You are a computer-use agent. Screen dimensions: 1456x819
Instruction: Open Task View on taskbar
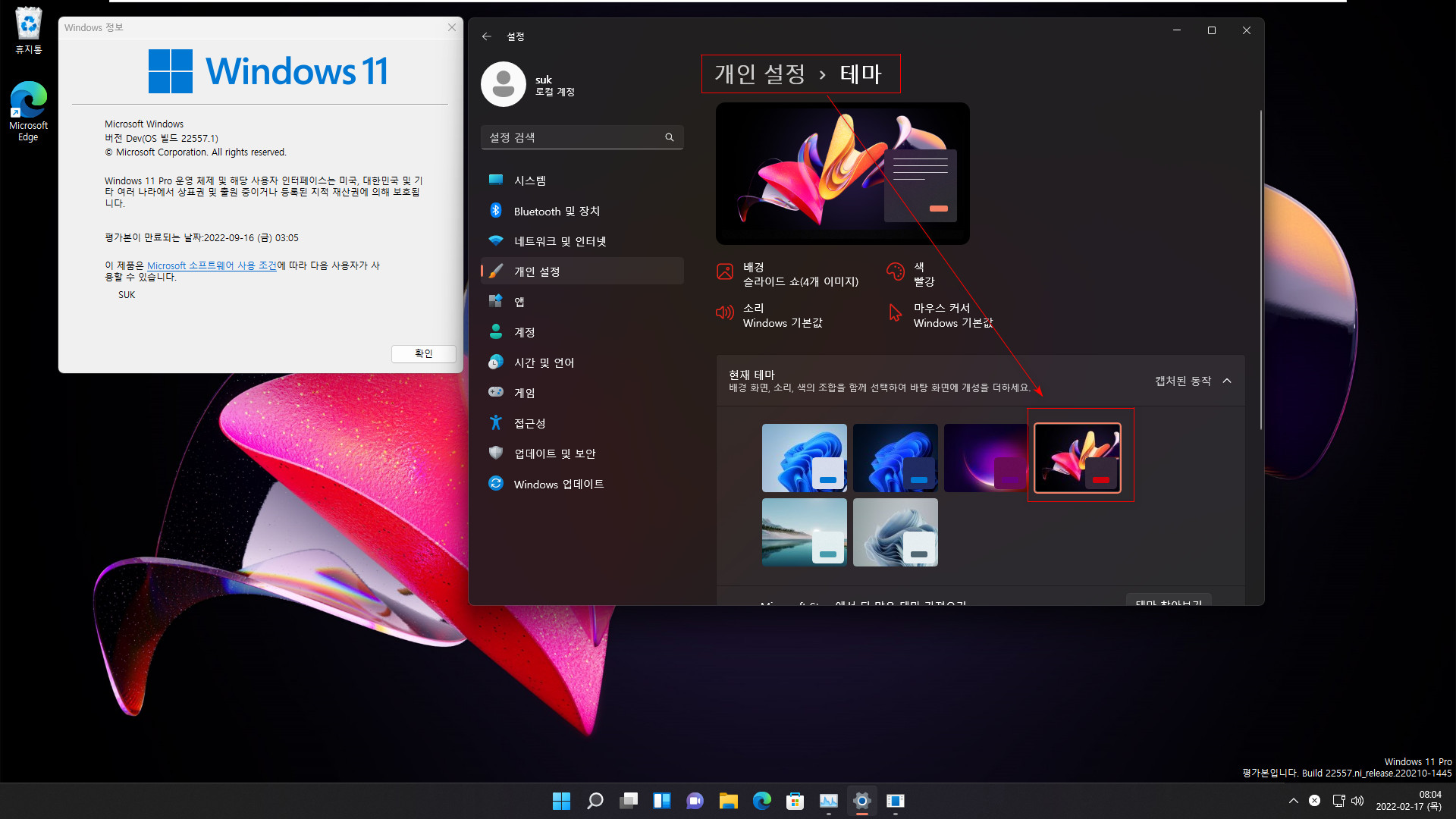(x=629, y=801)
